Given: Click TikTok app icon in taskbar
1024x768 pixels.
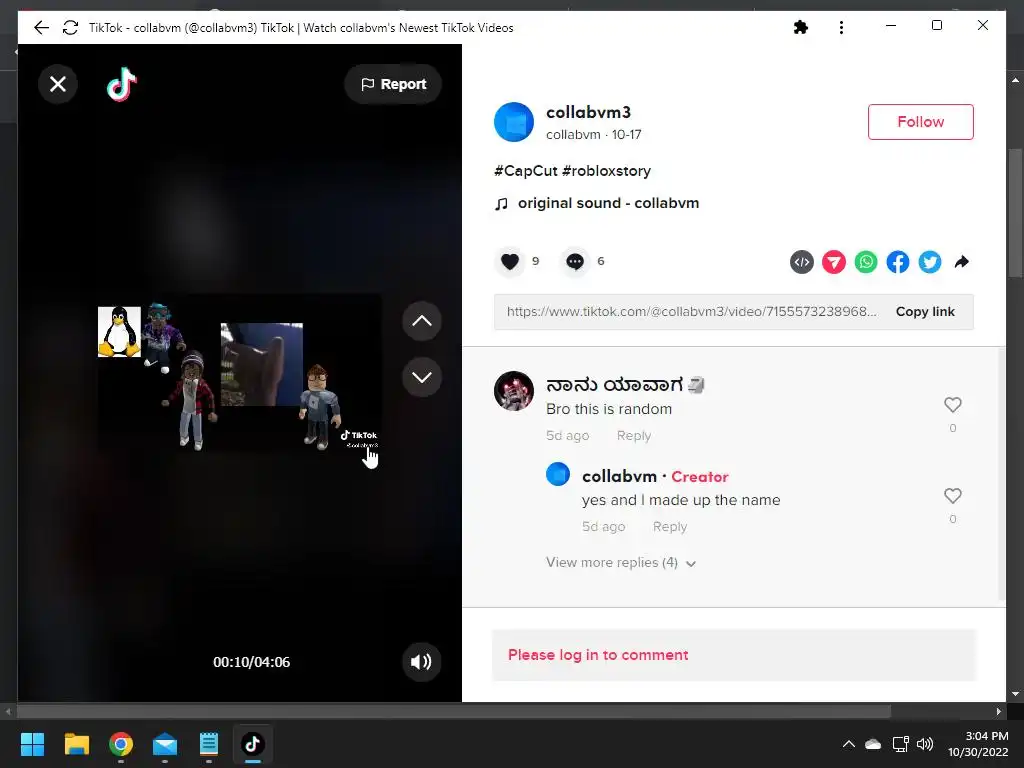Looking at the screenshot, I should pyautogui.click(x=253, y=744).
